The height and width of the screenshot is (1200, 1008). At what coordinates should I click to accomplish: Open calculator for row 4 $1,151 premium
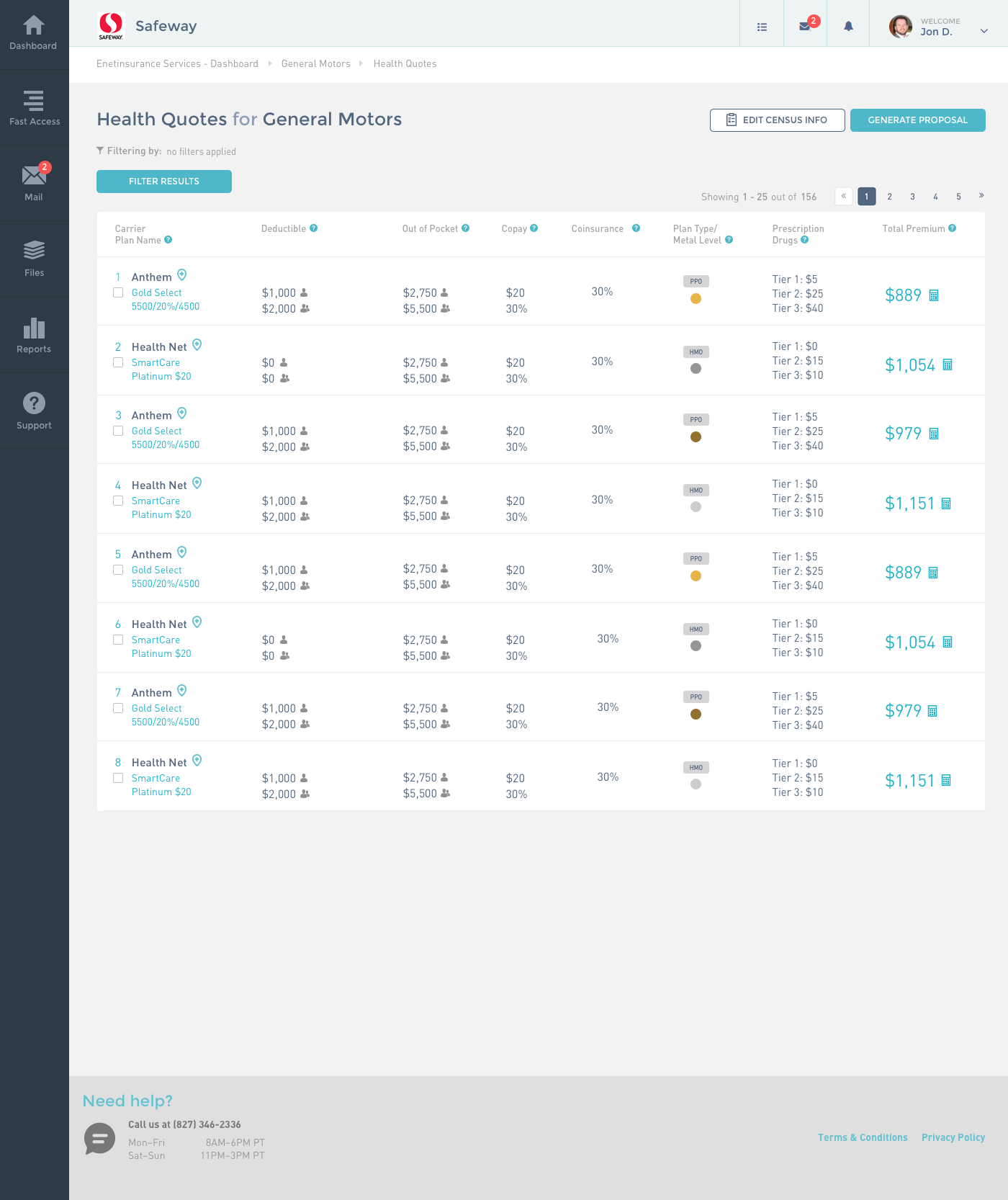(x=946, y=503)
